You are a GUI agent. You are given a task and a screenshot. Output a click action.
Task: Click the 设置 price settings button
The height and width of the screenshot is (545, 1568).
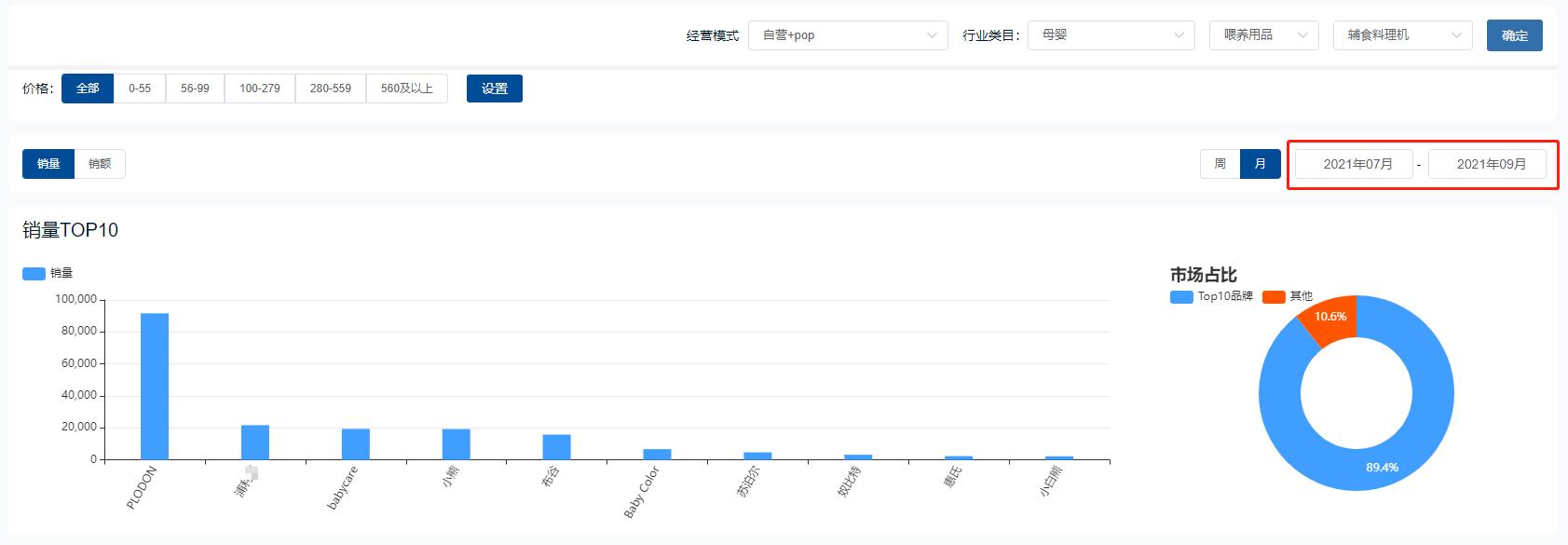[494, 89]
